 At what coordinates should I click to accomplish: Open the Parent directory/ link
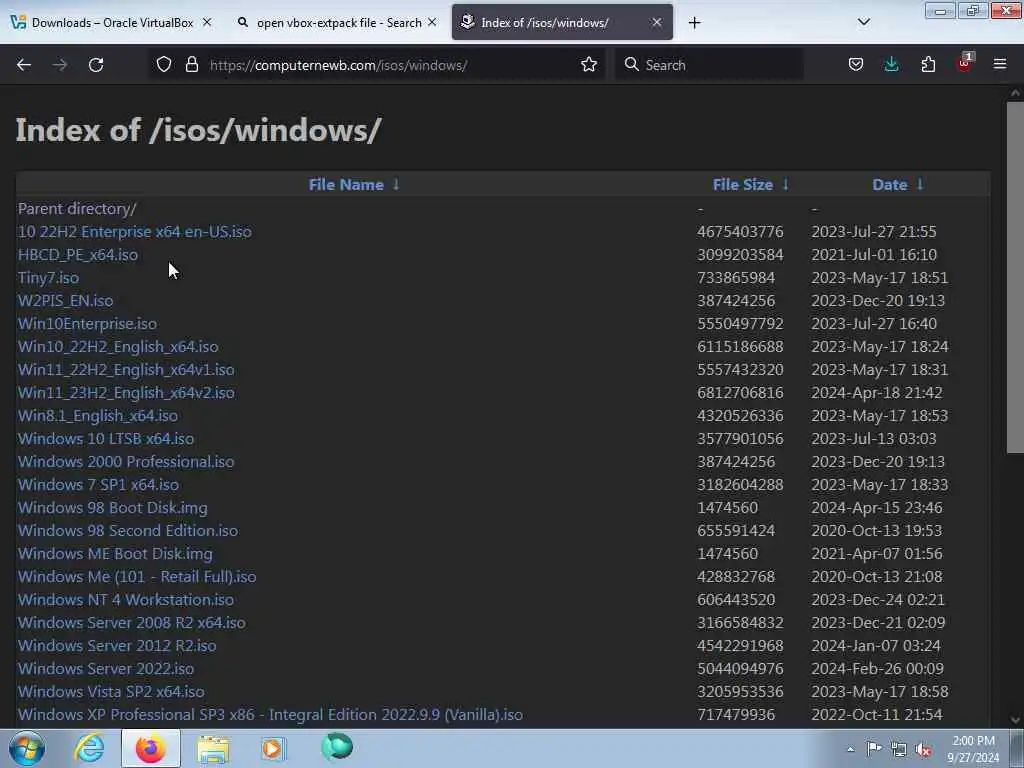(x=77, y=208)
